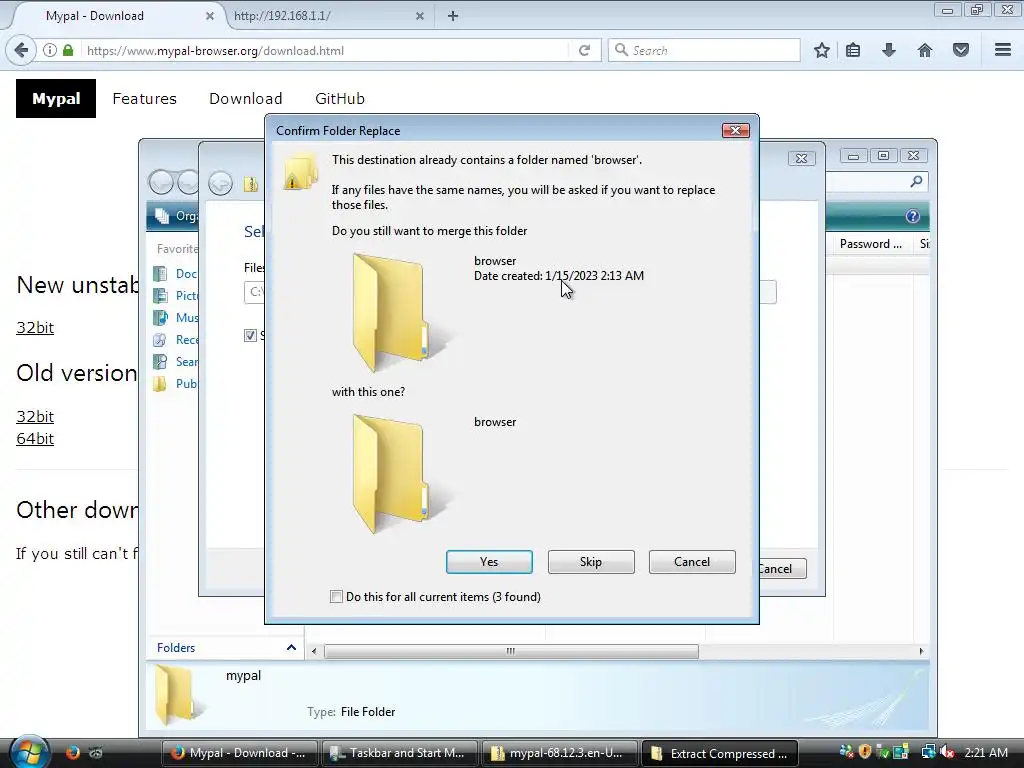Open the Download page menu item
Screen dimensions: 1024x768
(246, 99)
